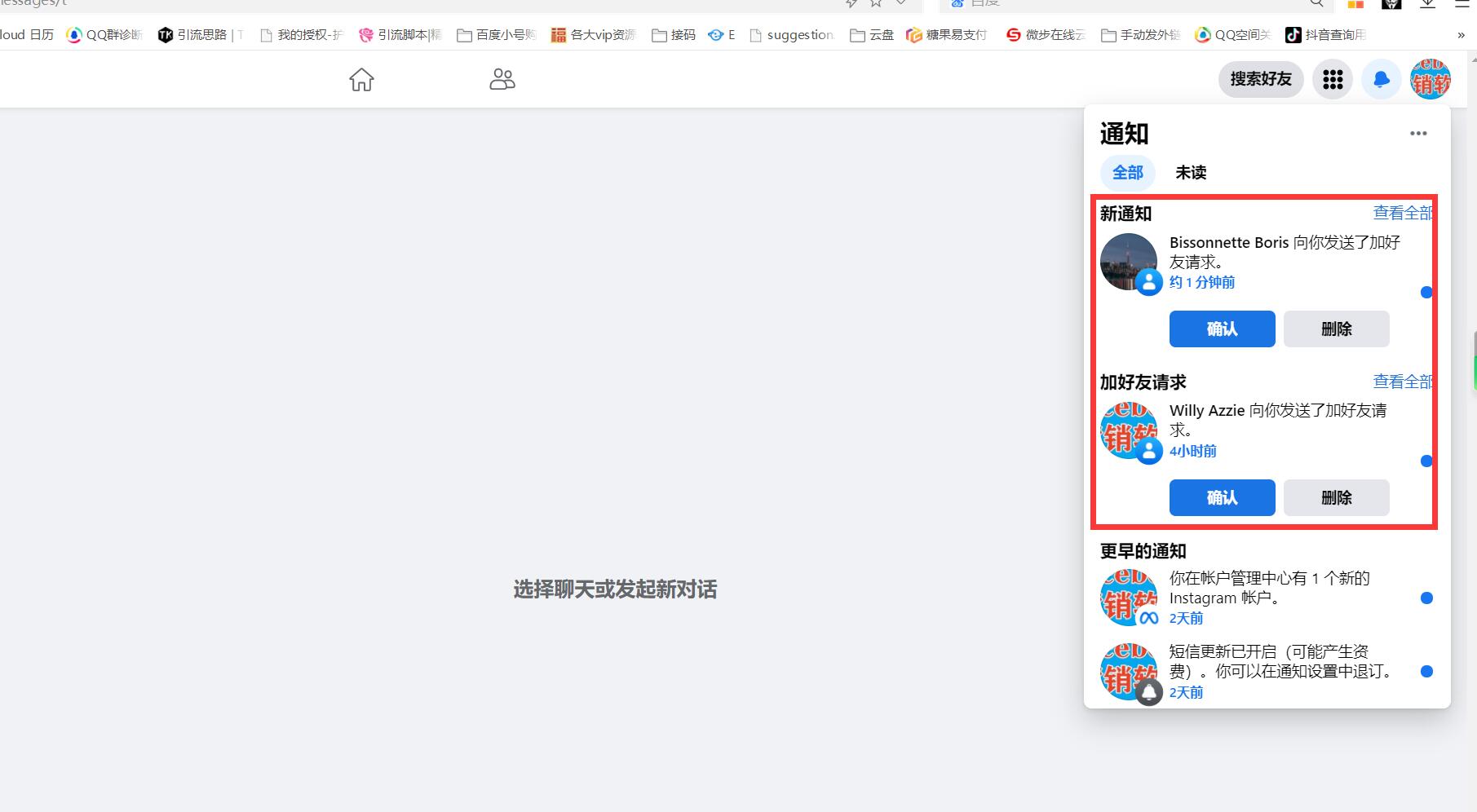Open the 接码 bookmark folder
This screenshot has height=812, width=1477.
[674, 34]
